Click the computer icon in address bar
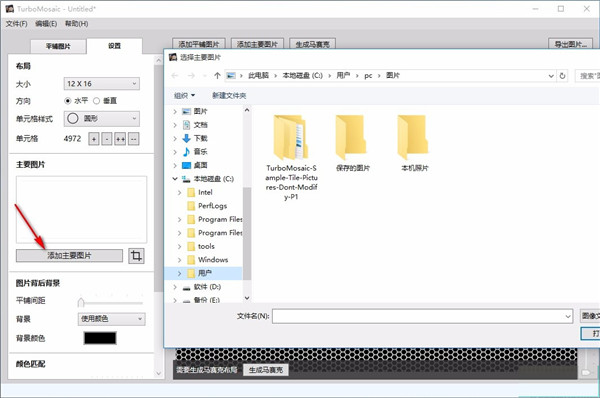600x398 pixels. 231,76
